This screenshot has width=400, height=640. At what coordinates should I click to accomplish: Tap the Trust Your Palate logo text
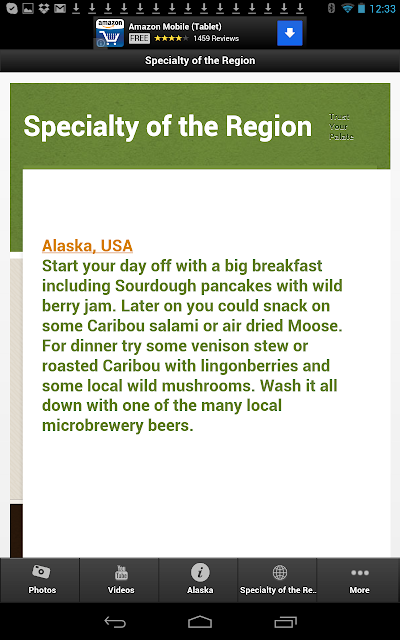click(x=341, y=127)
